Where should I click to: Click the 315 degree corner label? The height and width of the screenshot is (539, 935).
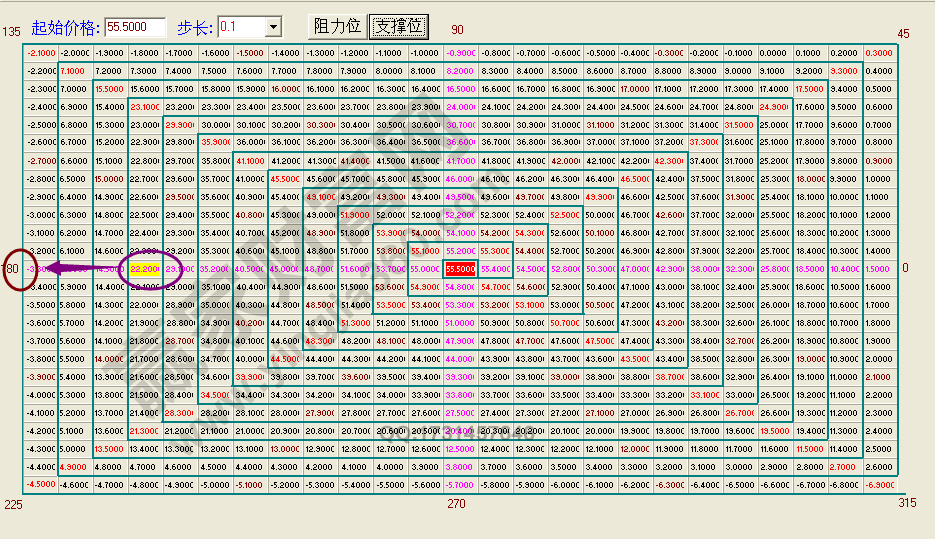coord(906,503)
